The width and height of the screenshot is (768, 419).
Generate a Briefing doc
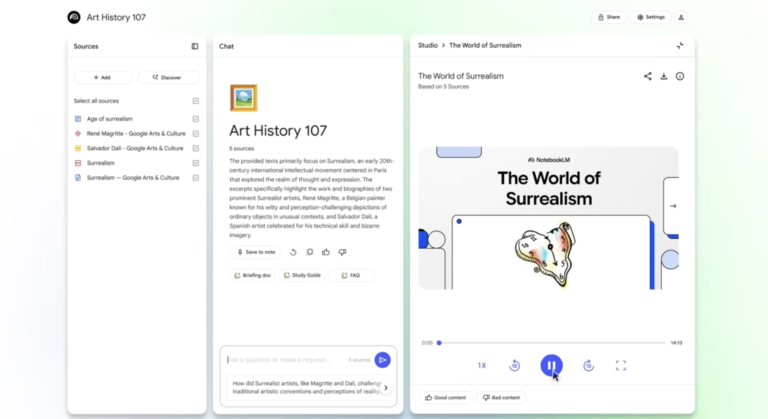[253, 275]
